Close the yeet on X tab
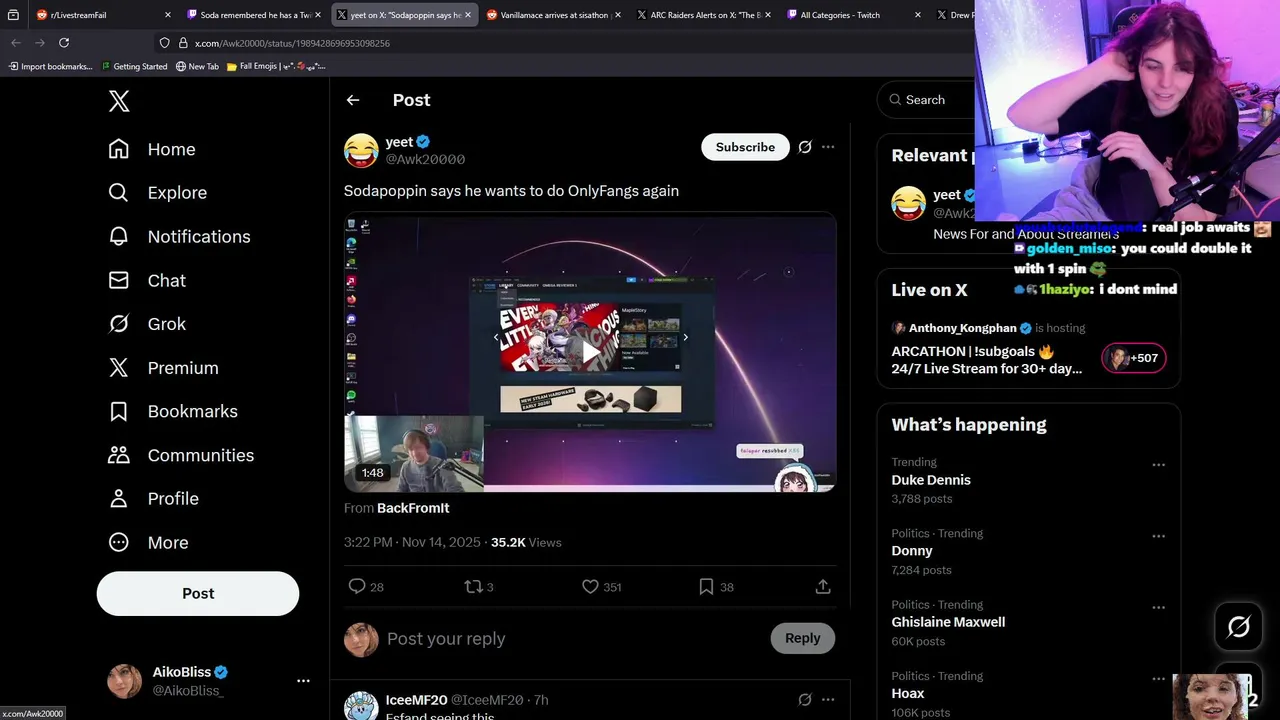Image resolution: width=1280 pixels, height=720 pixels. (x=468, y=15)
